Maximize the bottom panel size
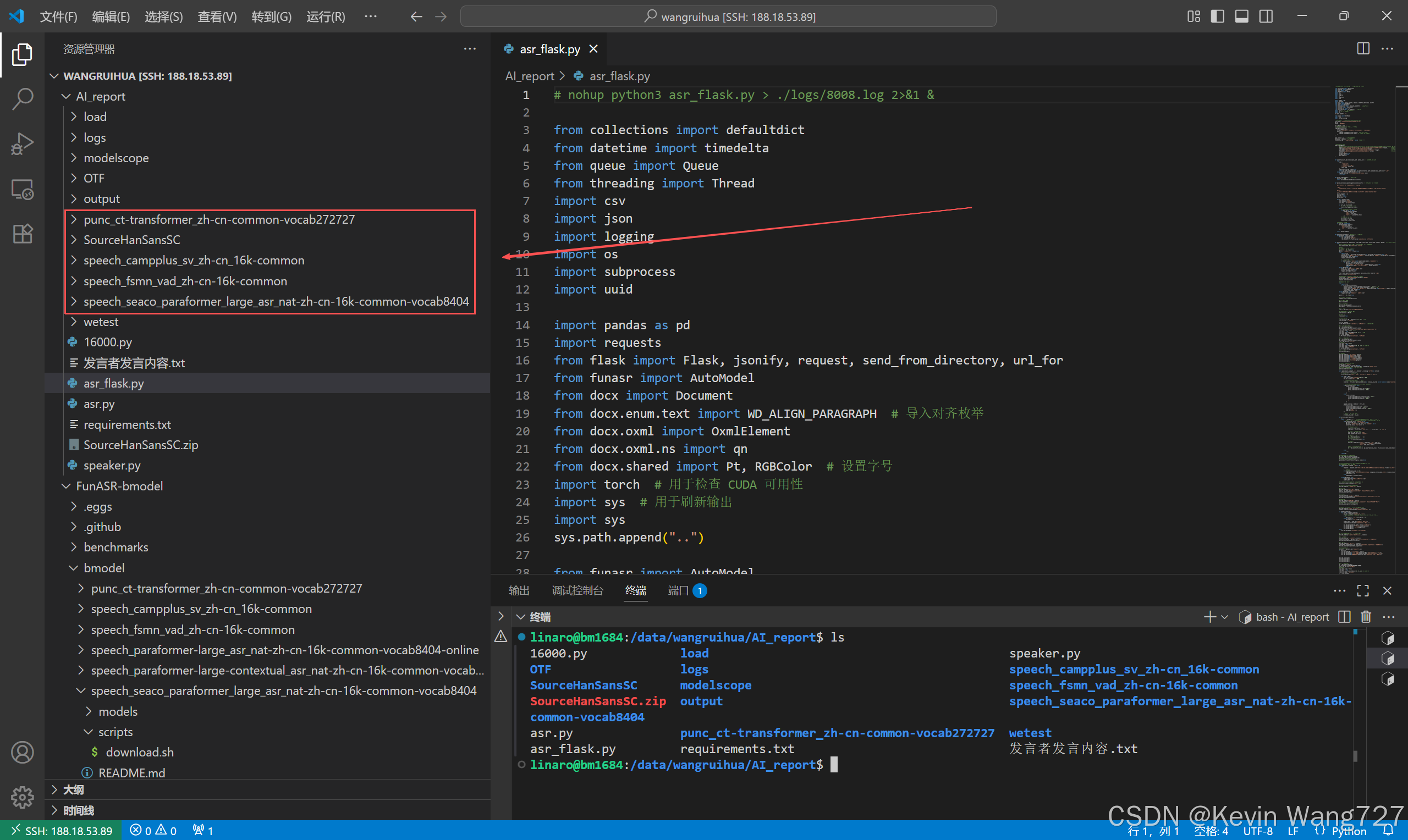The height and width of the screenshot is (840, 1408). click(1363, 591)
